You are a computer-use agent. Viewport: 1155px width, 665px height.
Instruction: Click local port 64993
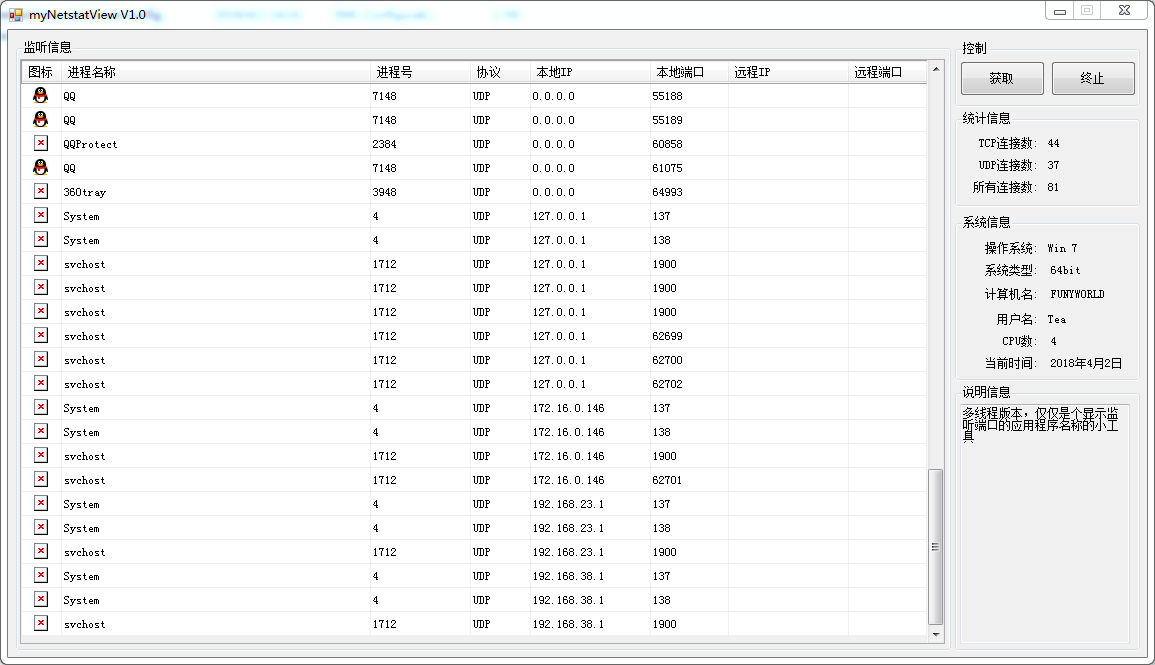tap(667, 192)
